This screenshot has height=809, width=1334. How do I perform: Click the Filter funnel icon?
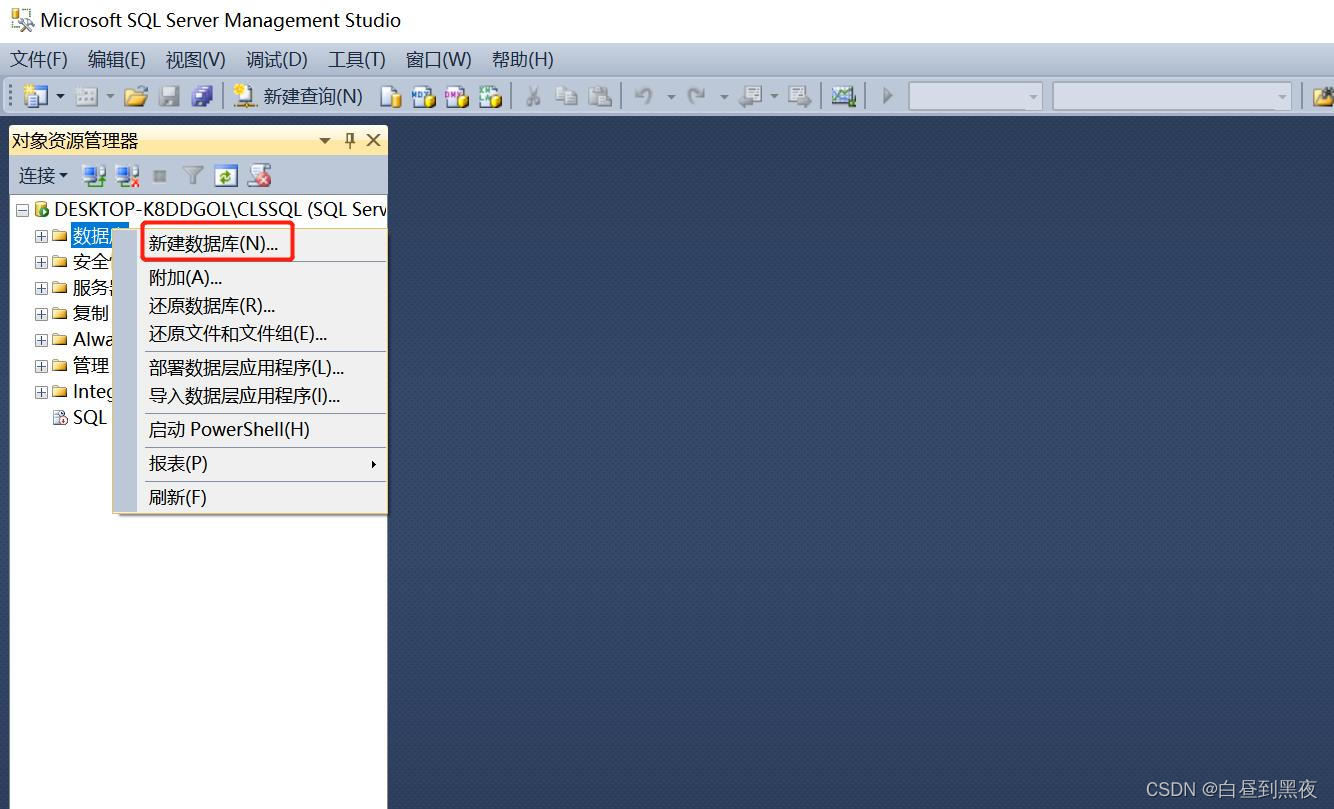[x=193, y=176]
